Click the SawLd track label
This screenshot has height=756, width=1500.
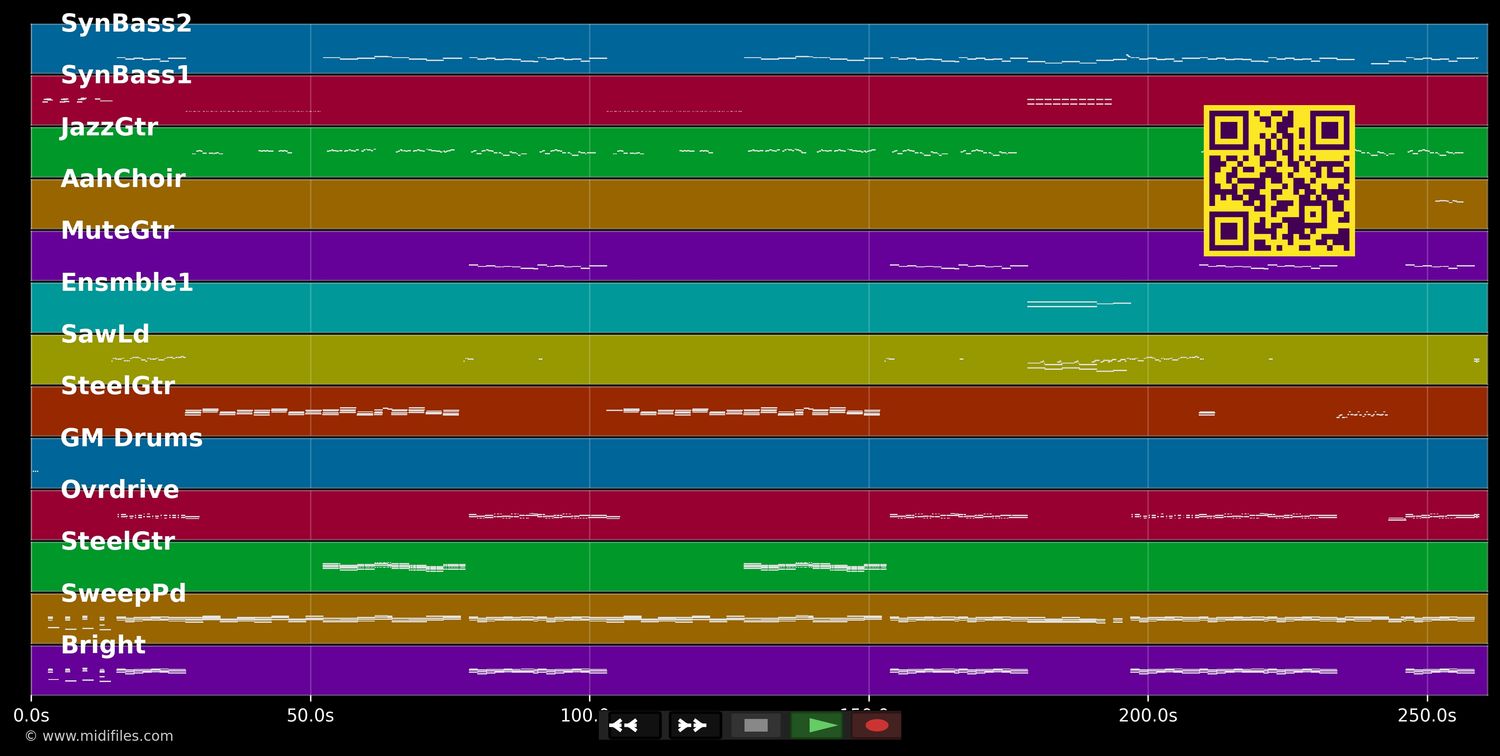tap(105, 335)
